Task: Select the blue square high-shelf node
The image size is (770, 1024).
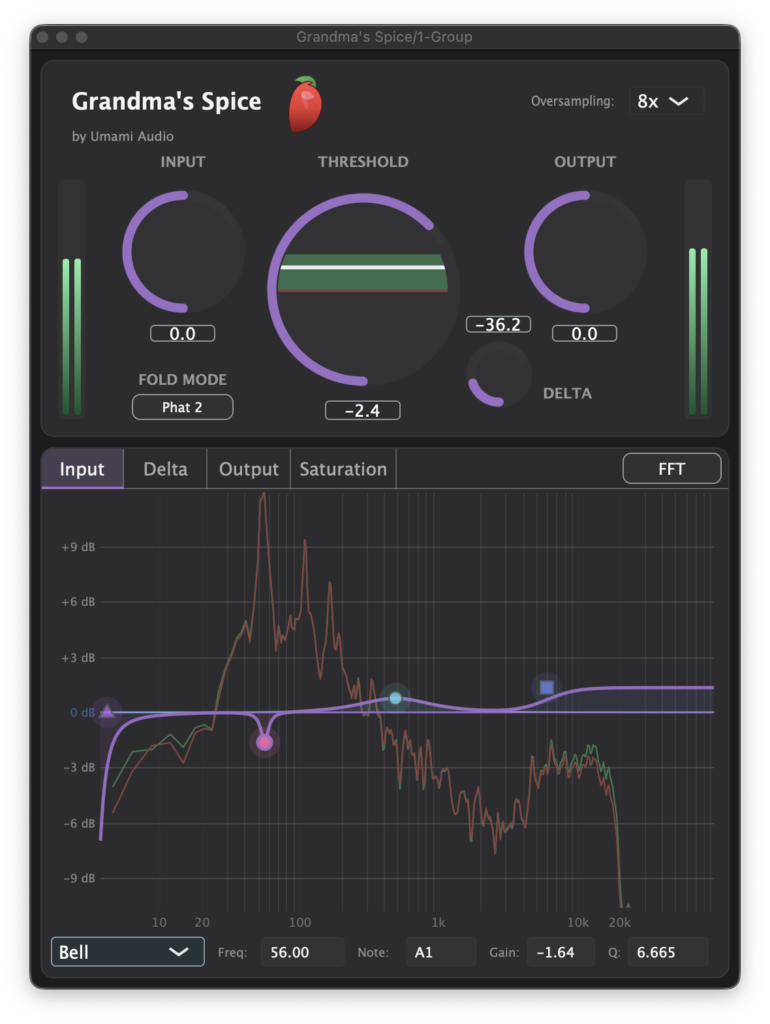Action: [547, 687]
